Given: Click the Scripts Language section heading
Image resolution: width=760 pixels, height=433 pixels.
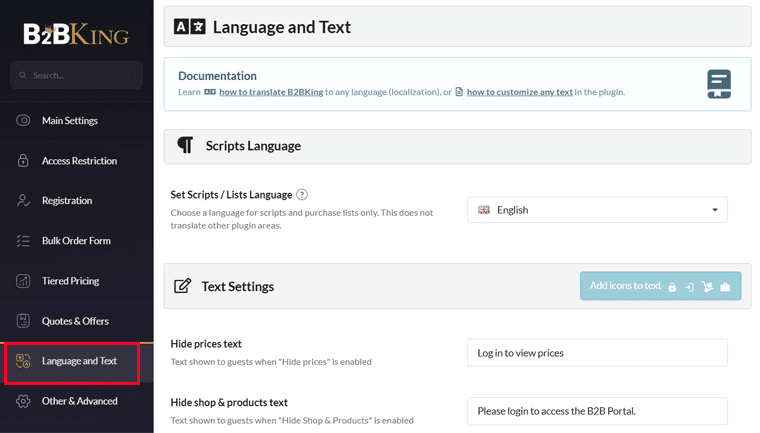Looking at the screenshot, I should 253,145.
